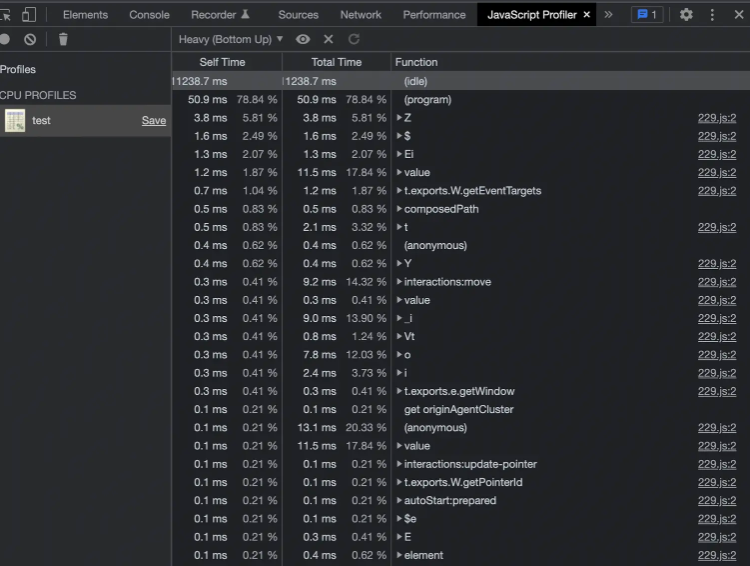The width and height of the screenshot is (750, 566).
Task: Show more tabs with double chevron
Action: coord(608,15)
